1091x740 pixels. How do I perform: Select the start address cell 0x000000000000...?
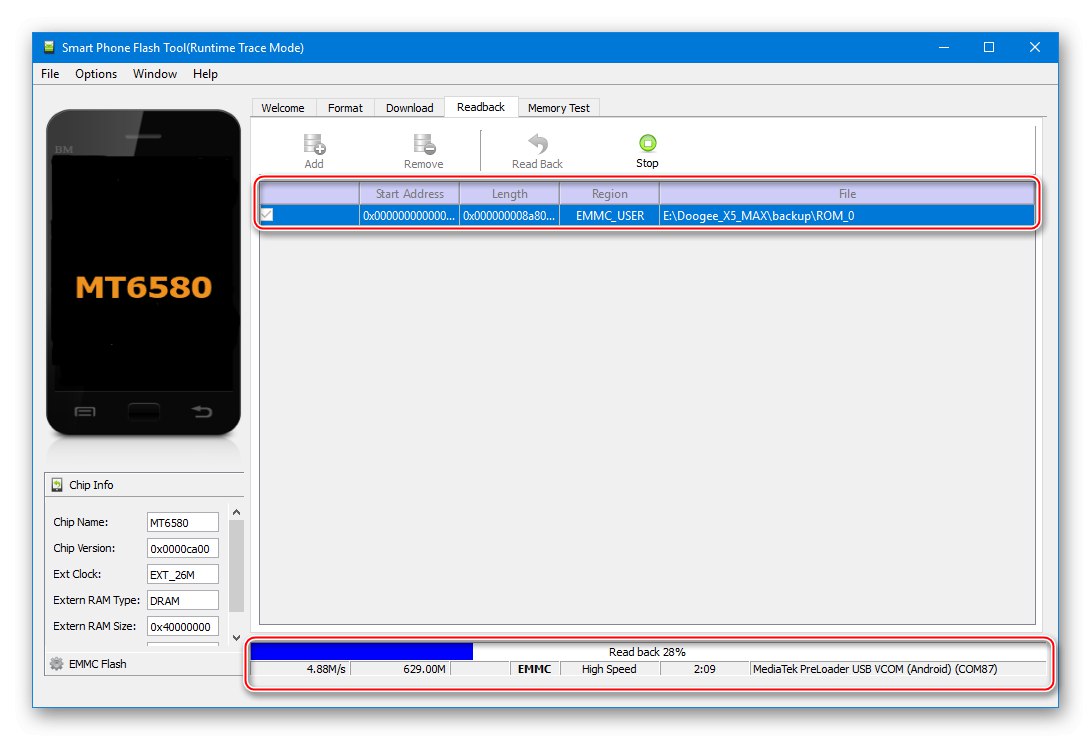pos(409,216)
